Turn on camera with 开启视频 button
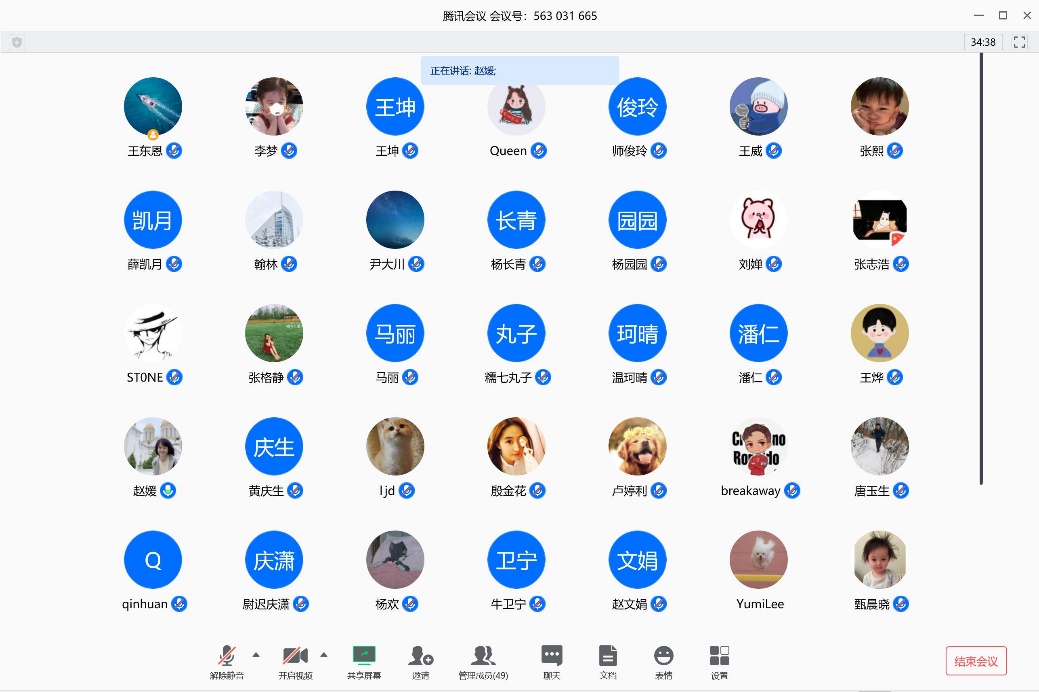This screenshot has height=692, width=1039. pos(294,662)
